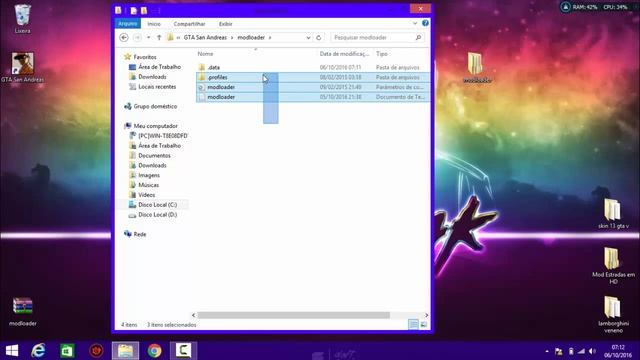
Task: Click horizontal scrollbar left arrow
Action: [x=193, y=315]
